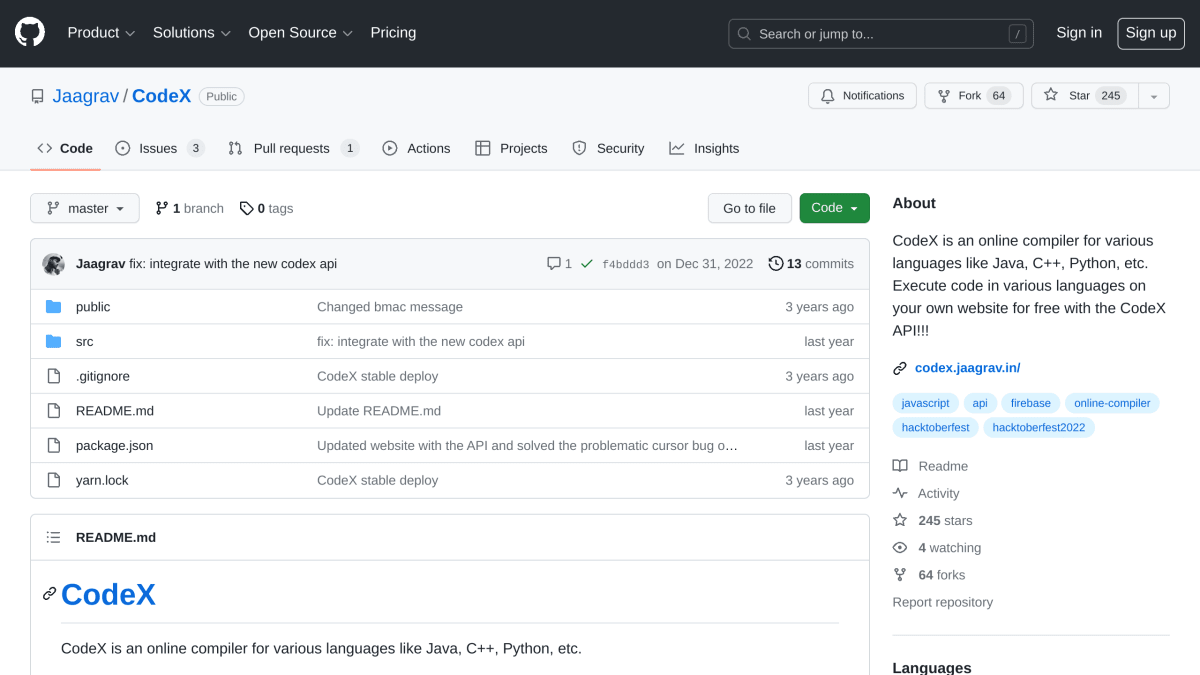This screenshot has width=1200, height=675.
Task: Expand the Solutions menu
Action: tap(192, 33)
